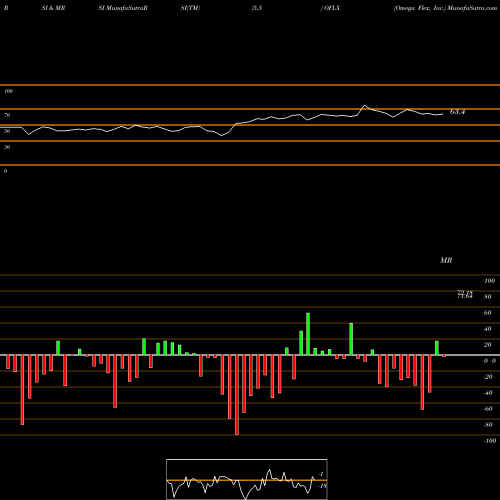This screenshot has width=500, height=500.
Task: Click the 50 level label on the RSI axis
Action: click(7, 131)
